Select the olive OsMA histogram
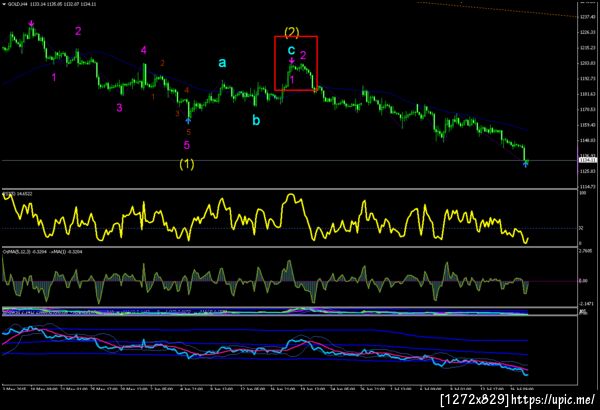The height and width of the screenshot is (410, 600). [264, 281]
